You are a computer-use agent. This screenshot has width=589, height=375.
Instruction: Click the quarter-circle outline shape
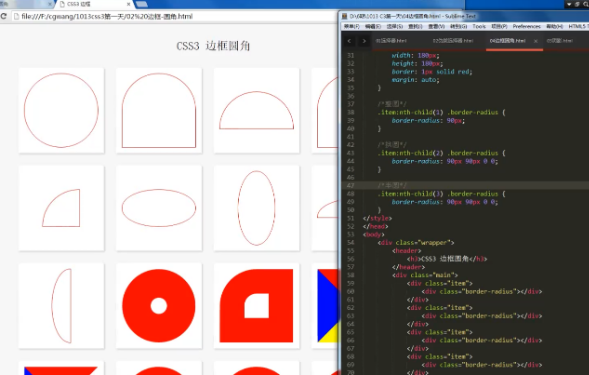61,208
